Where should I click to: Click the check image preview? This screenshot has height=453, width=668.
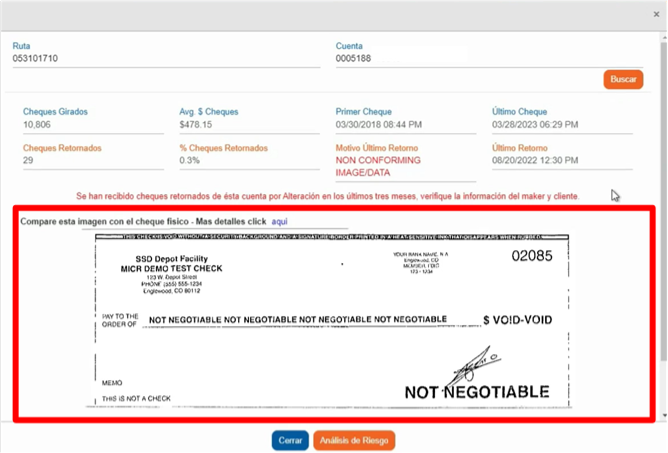point(337,322)
